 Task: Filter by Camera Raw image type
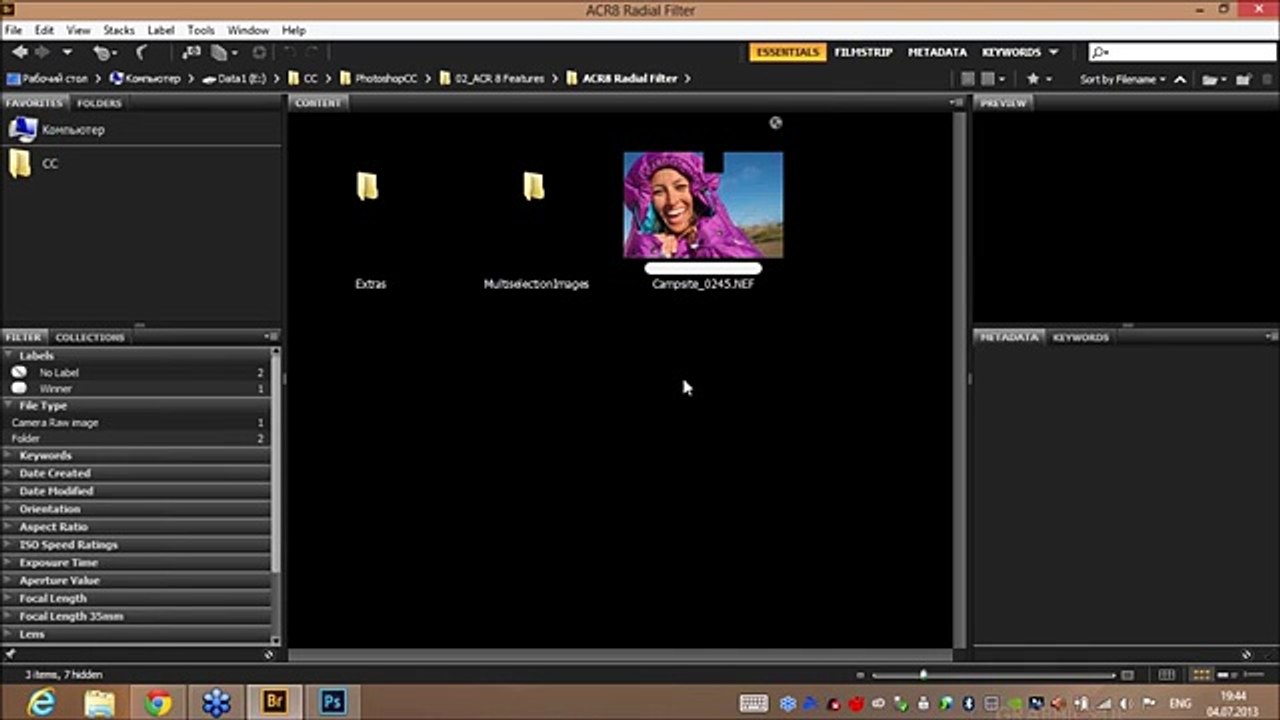pyautogui.click(x=137, y=422)
